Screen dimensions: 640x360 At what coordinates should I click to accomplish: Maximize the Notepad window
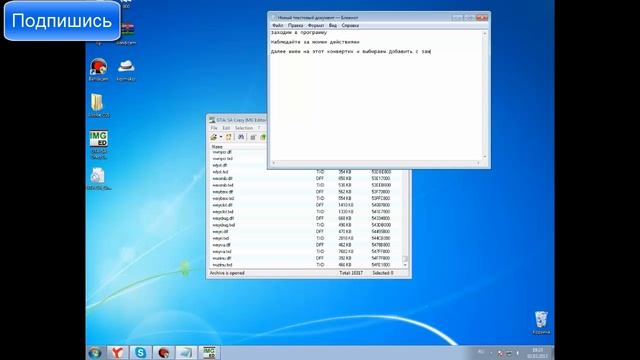[469, 18]
